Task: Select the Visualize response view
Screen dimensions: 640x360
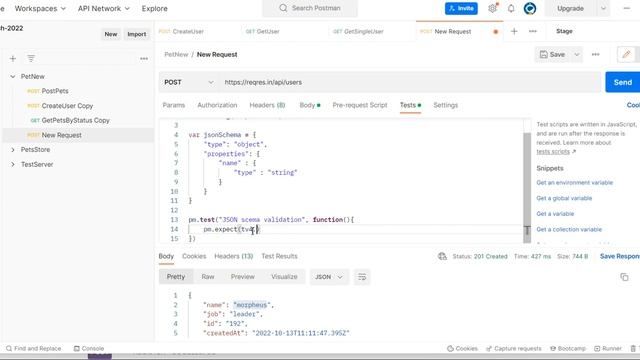Action: tap(284, 277)
